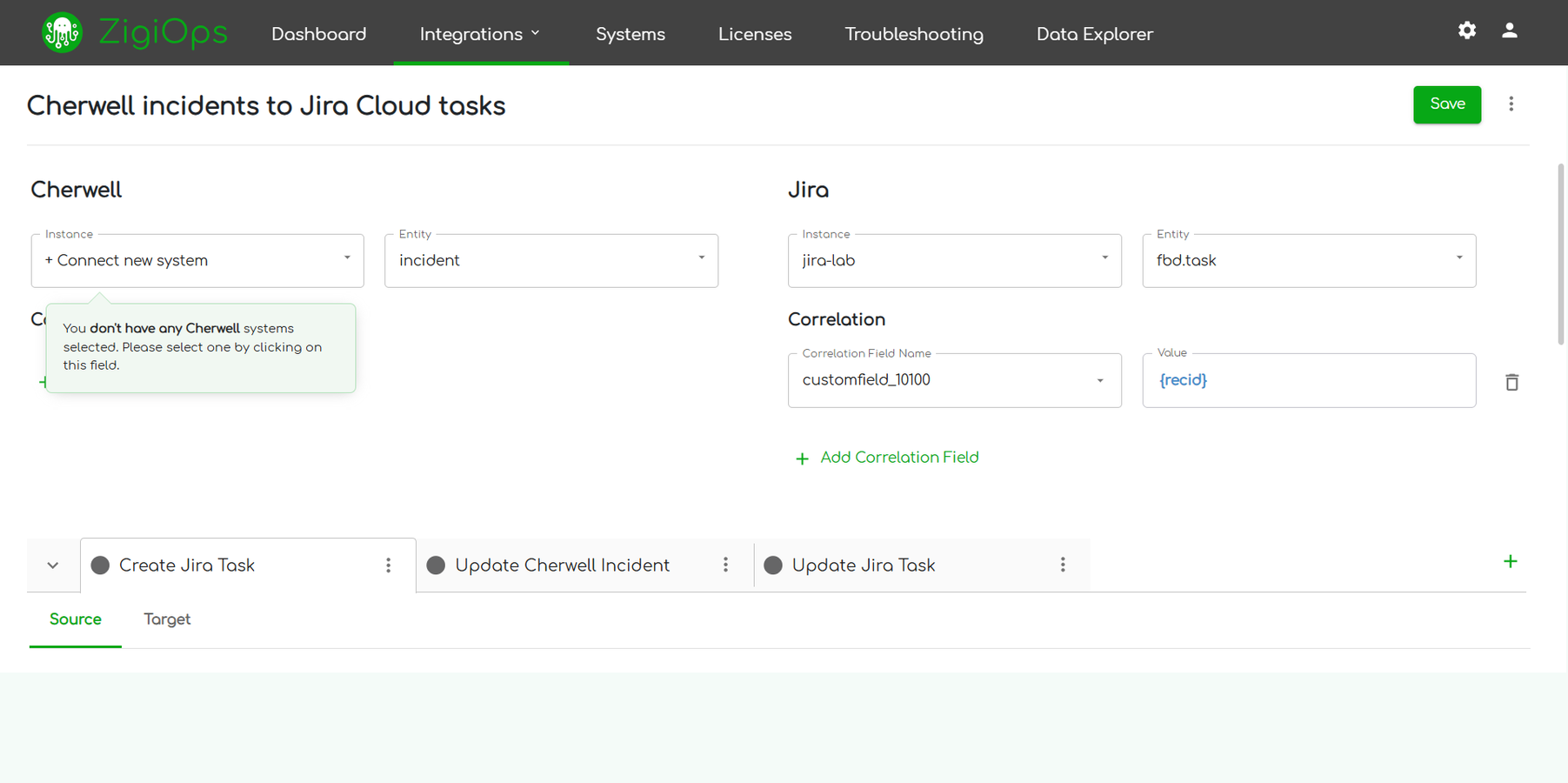Open the Update Cherwell Incident three-dot menu
1568x783 pixels.
tap(725, 565)
